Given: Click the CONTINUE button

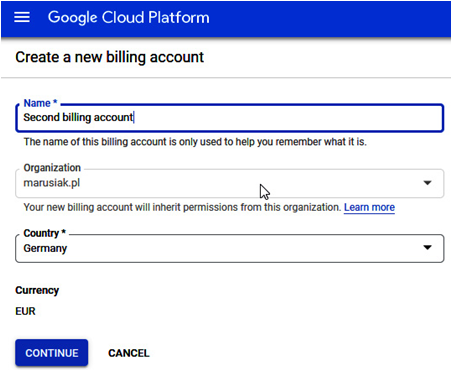Looking at the screenshot, I should (x=52, y=353).
